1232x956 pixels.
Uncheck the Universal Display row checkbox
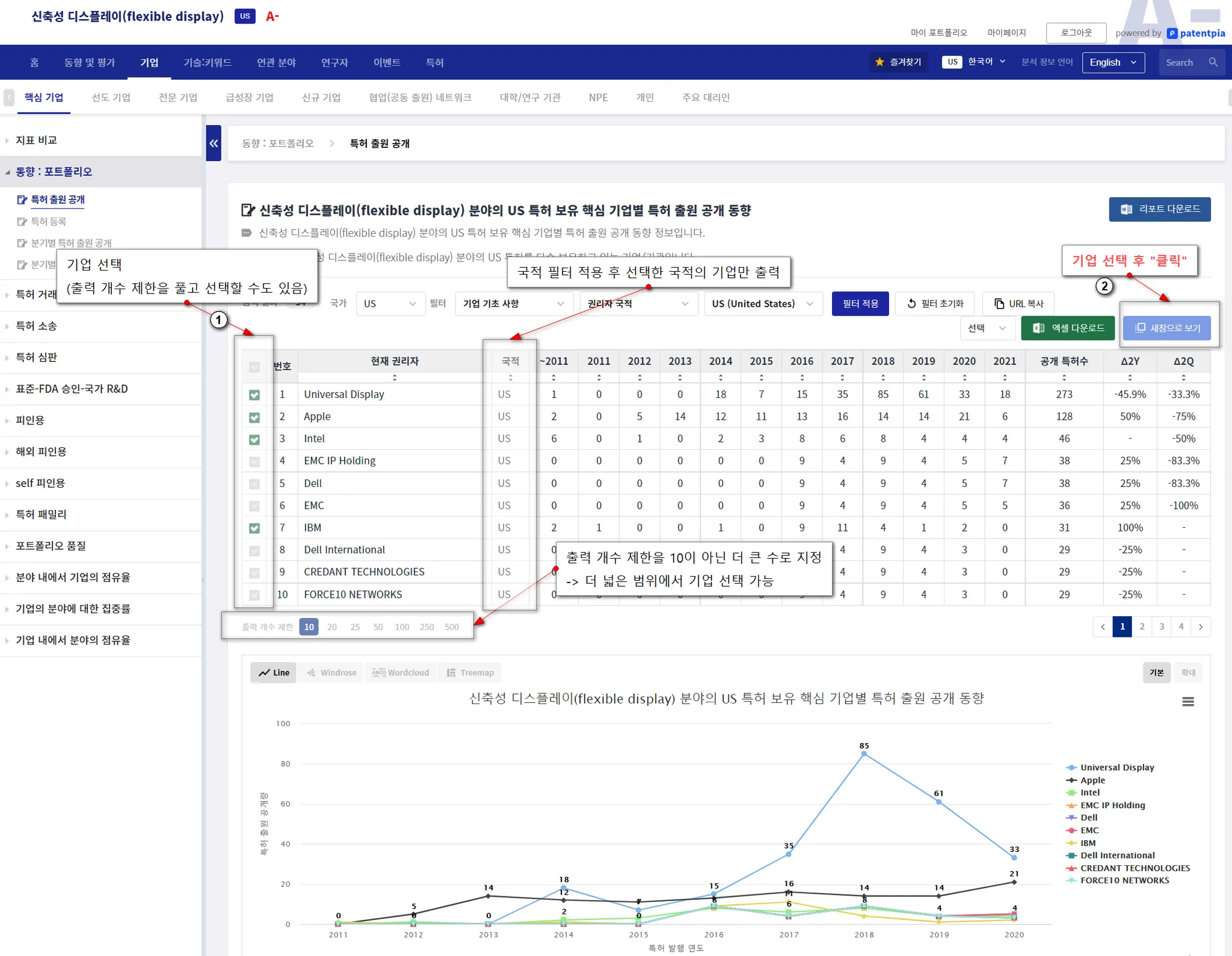(x=254, y=395)
